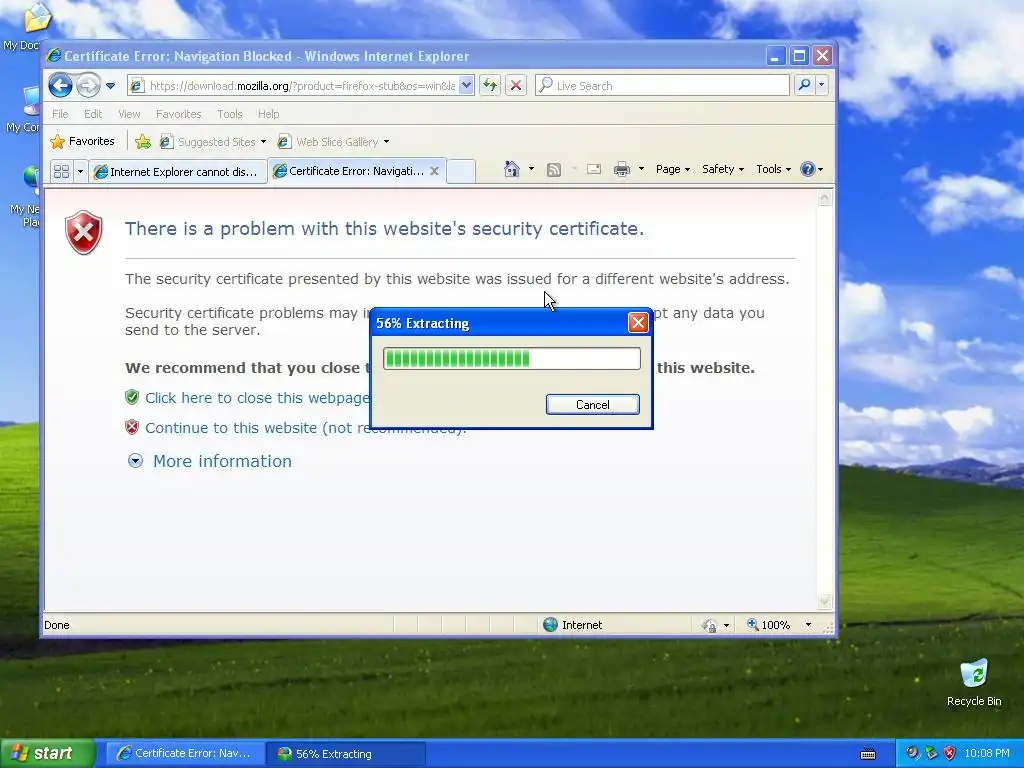Click the red shield error icon

84,232
